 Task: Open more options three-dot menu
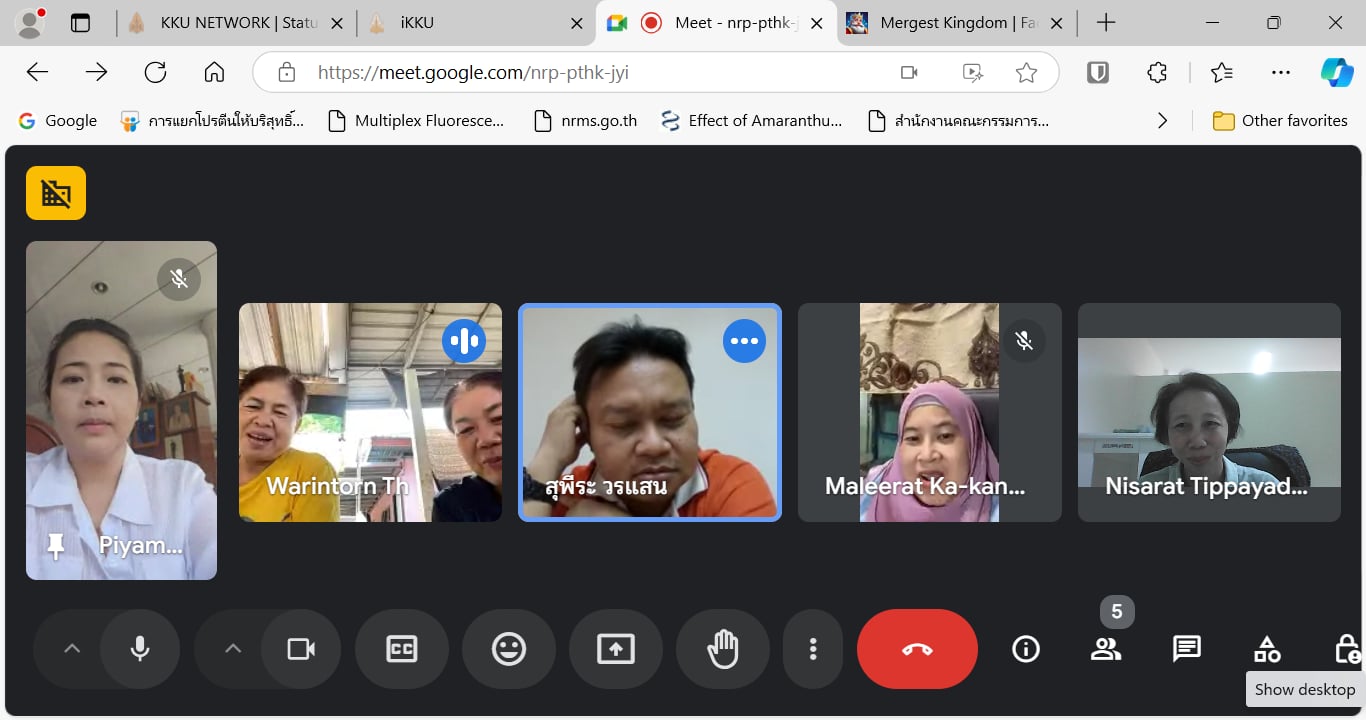(x=813, y=649)
